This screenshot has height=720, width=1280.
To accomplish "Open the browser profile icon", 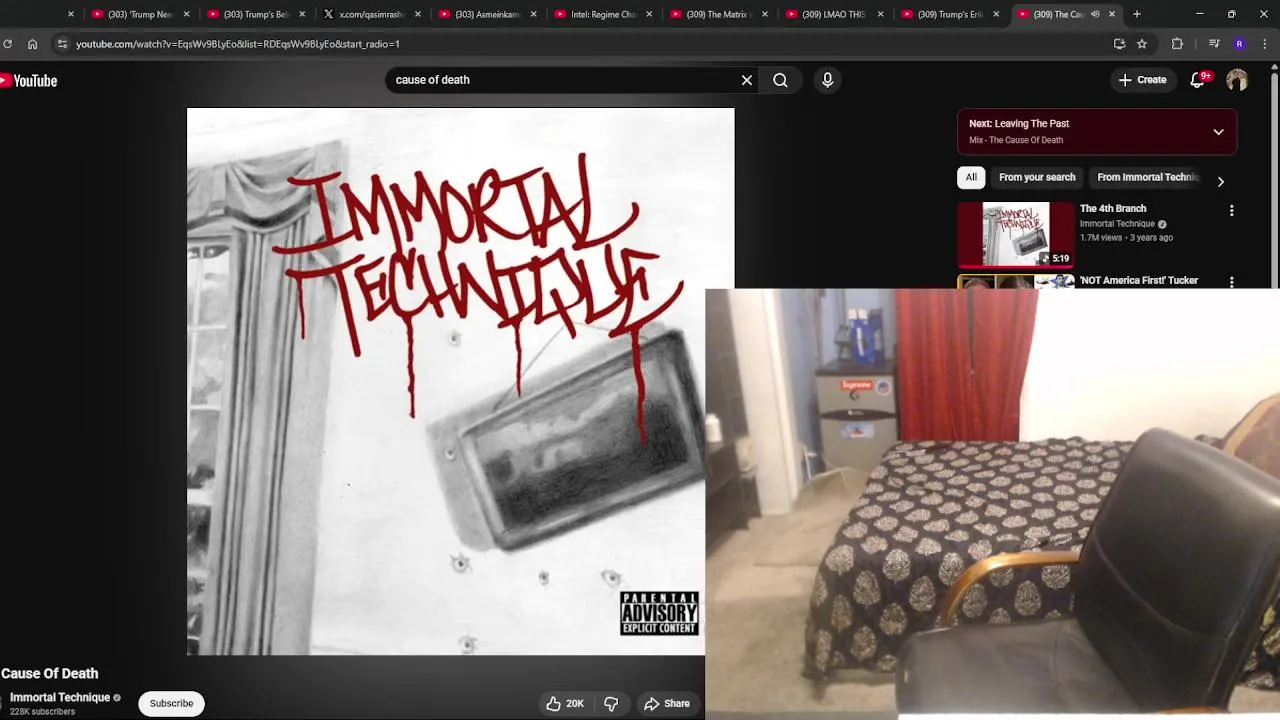I will click(x=1240, y=44).
